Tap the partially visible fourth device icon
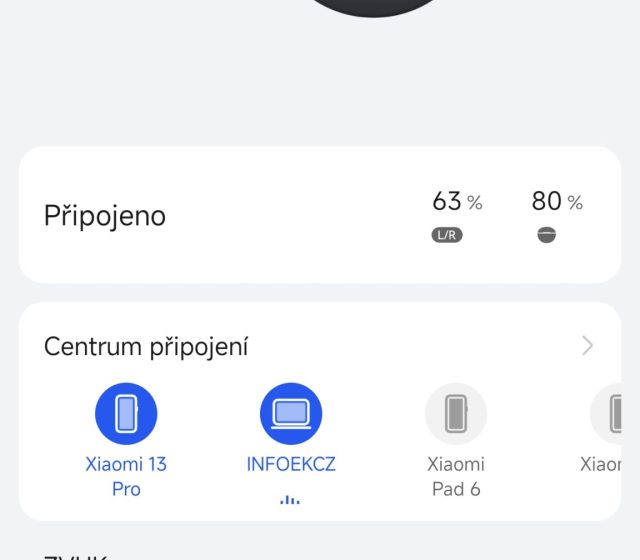This screenshot has width=640, height=560. 612,414
